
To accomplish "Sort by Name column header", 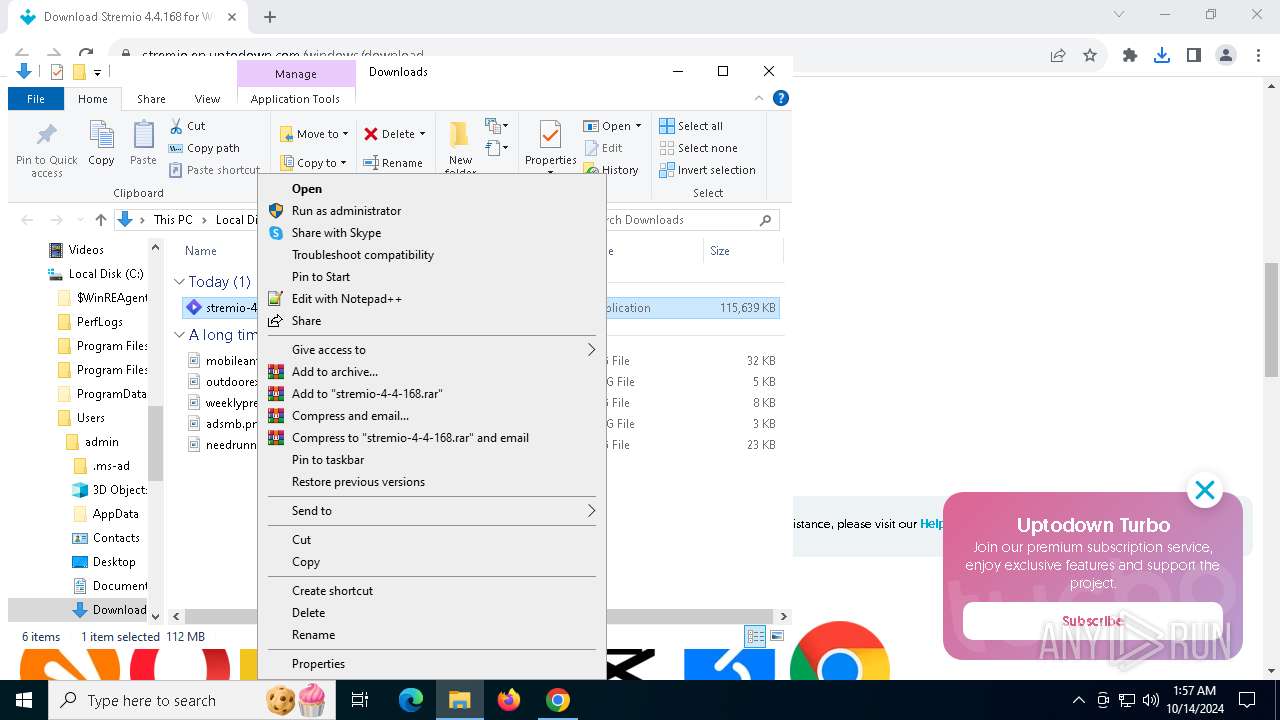I will [x=201, y=251].
